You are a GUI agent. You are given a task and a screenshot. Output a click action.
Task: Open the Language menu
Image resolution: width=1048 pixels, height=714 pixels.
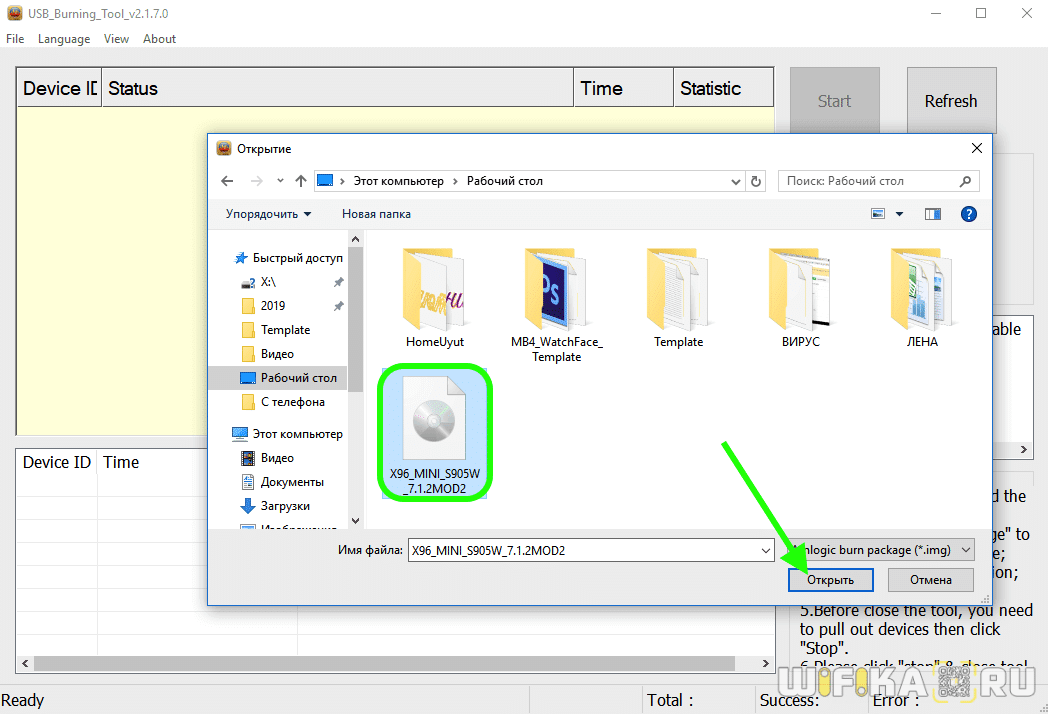[64, 39]
